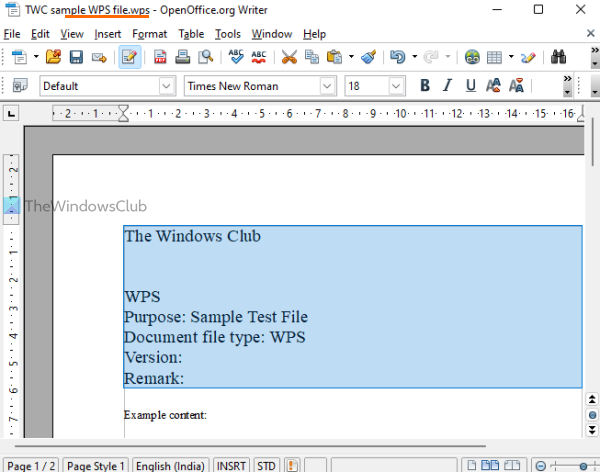Open the Window menu
Image resolution: width=600 pixels, height=472 pixels.
tap(272, 34)
